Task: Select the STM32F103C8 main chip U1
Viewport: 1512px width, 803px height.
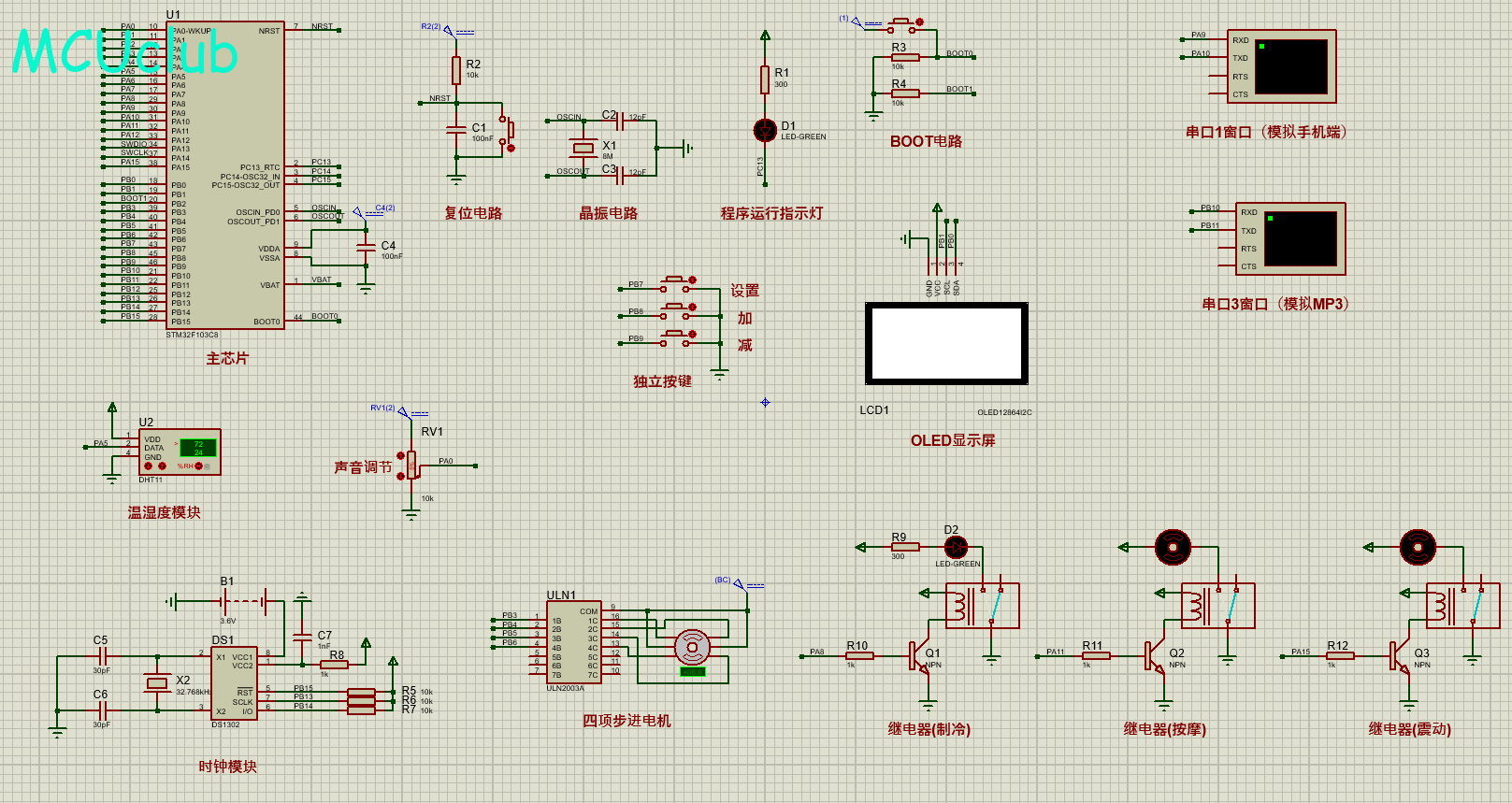Action: 225,175
